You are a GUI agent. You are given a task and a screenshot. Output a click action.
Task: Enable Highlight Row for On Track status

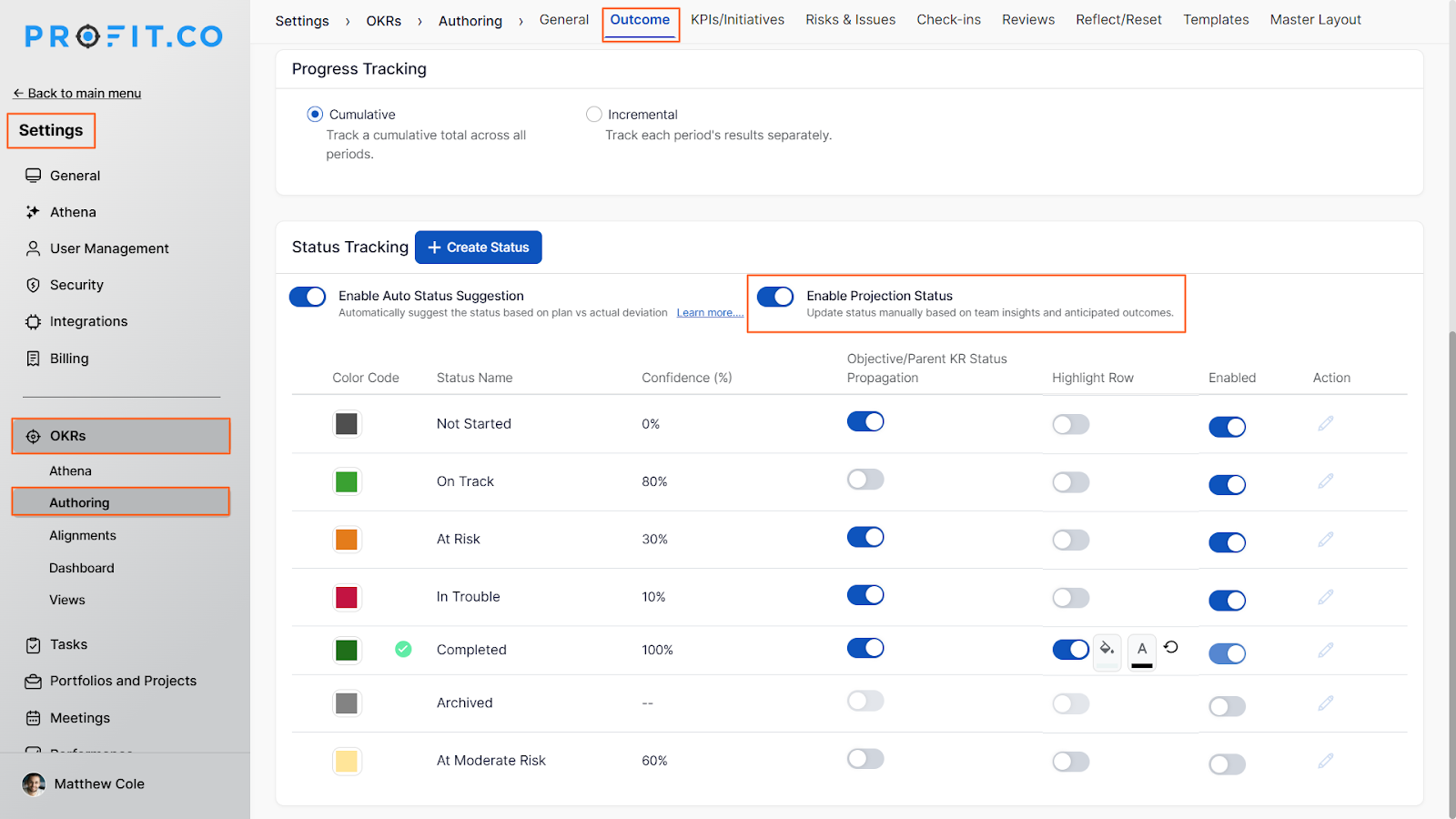[1070, 482]
